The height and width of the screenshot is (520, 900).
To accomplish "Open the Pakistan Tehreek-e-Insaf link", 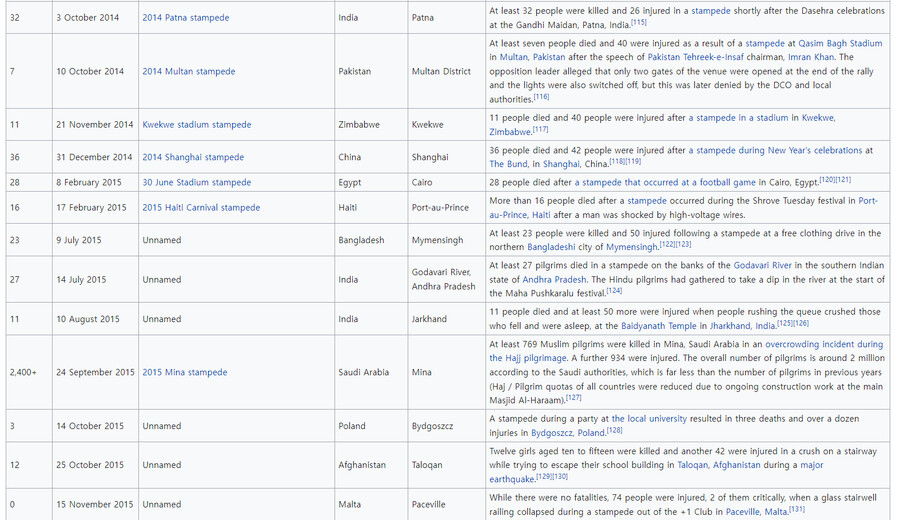I will (705, 58).
